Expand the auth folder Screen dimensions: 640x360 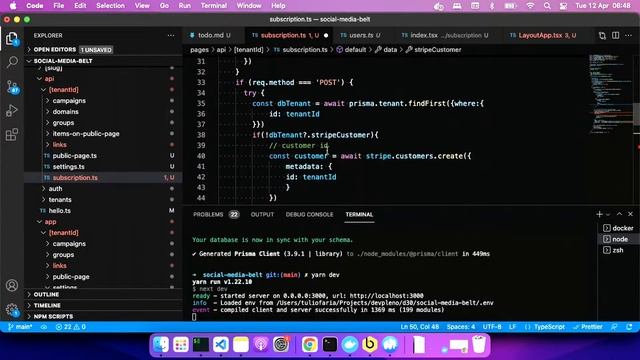(55, 189)
